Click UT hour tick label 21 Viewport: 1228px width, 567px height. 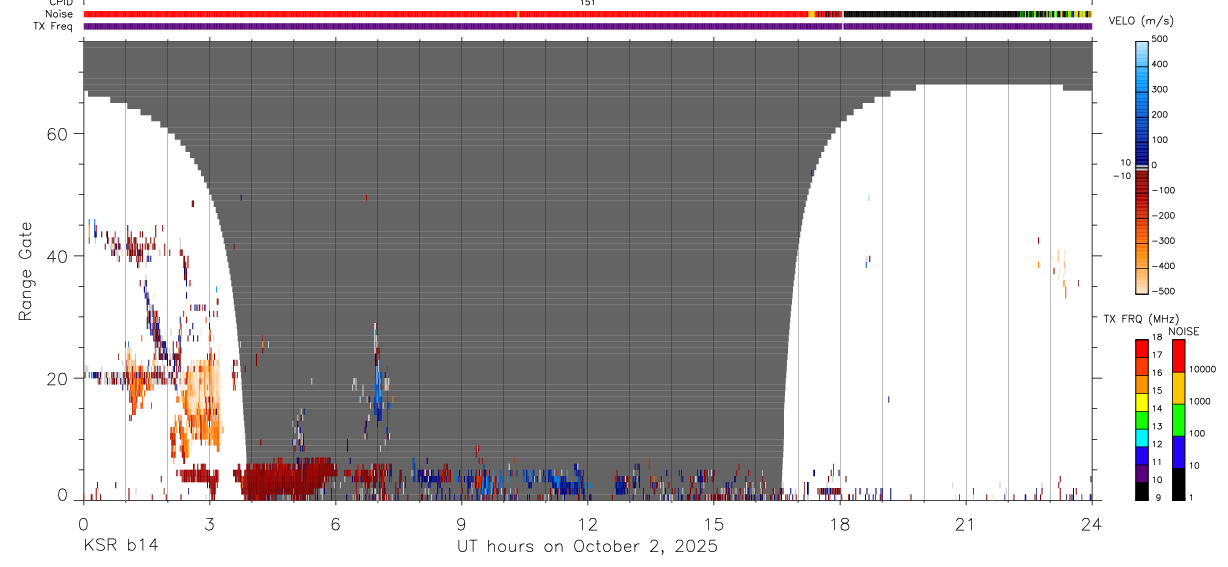(x=965, y=523)
